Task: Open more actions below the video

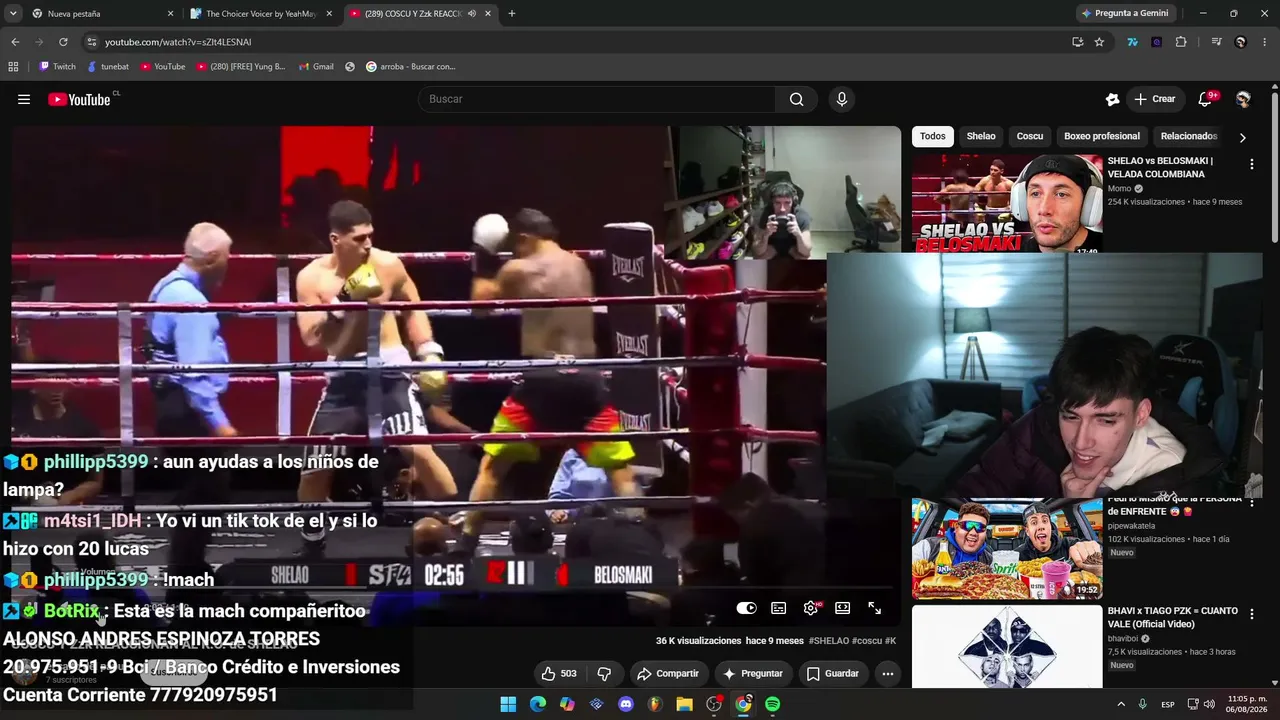Action: click(887, 674)
